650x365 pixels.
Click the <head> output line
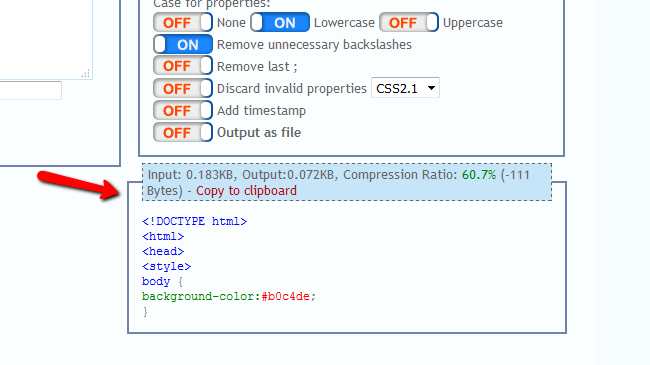[163, 251]
